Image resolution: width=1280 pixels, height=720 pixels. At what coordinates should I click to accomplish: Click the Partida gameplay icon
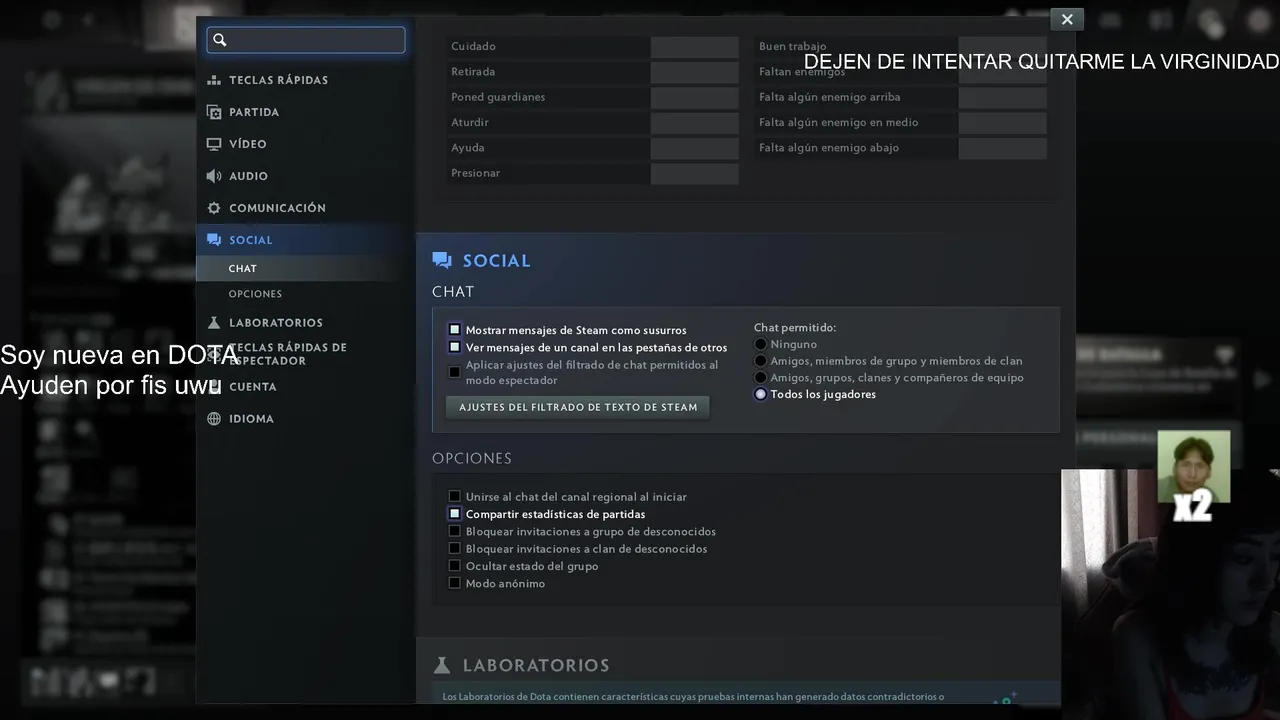(x=214, y=112)
